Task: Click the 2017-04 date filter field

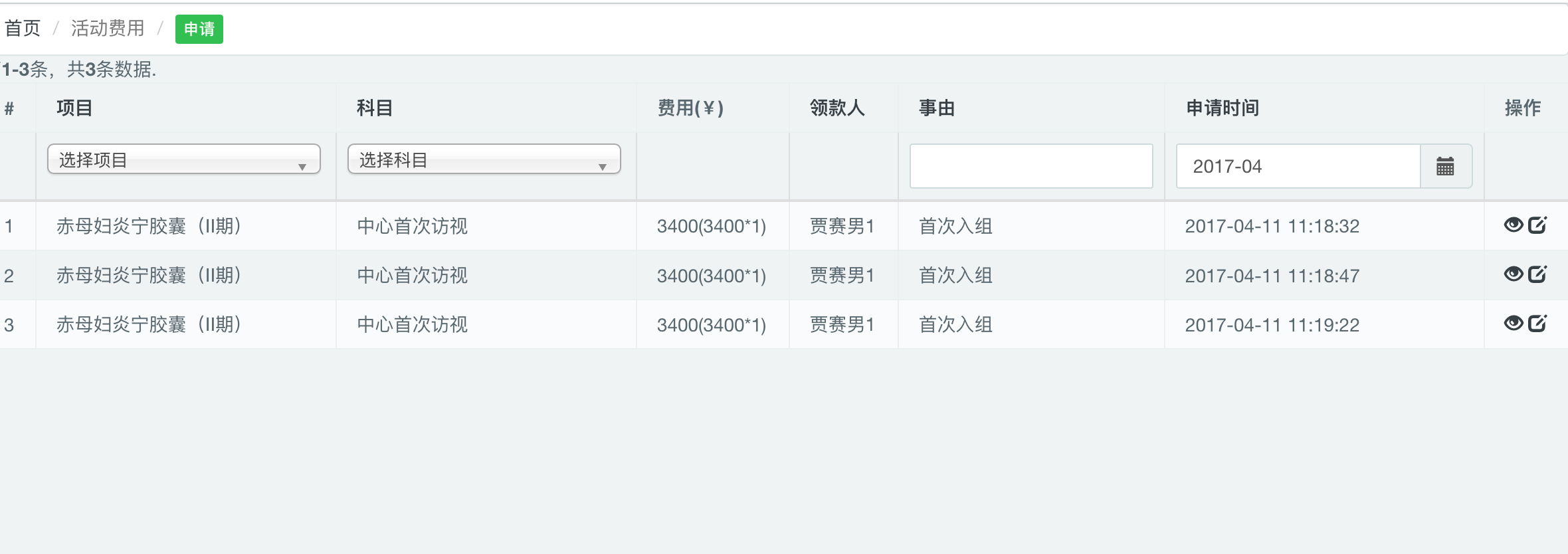Action: coord(1298,166)
